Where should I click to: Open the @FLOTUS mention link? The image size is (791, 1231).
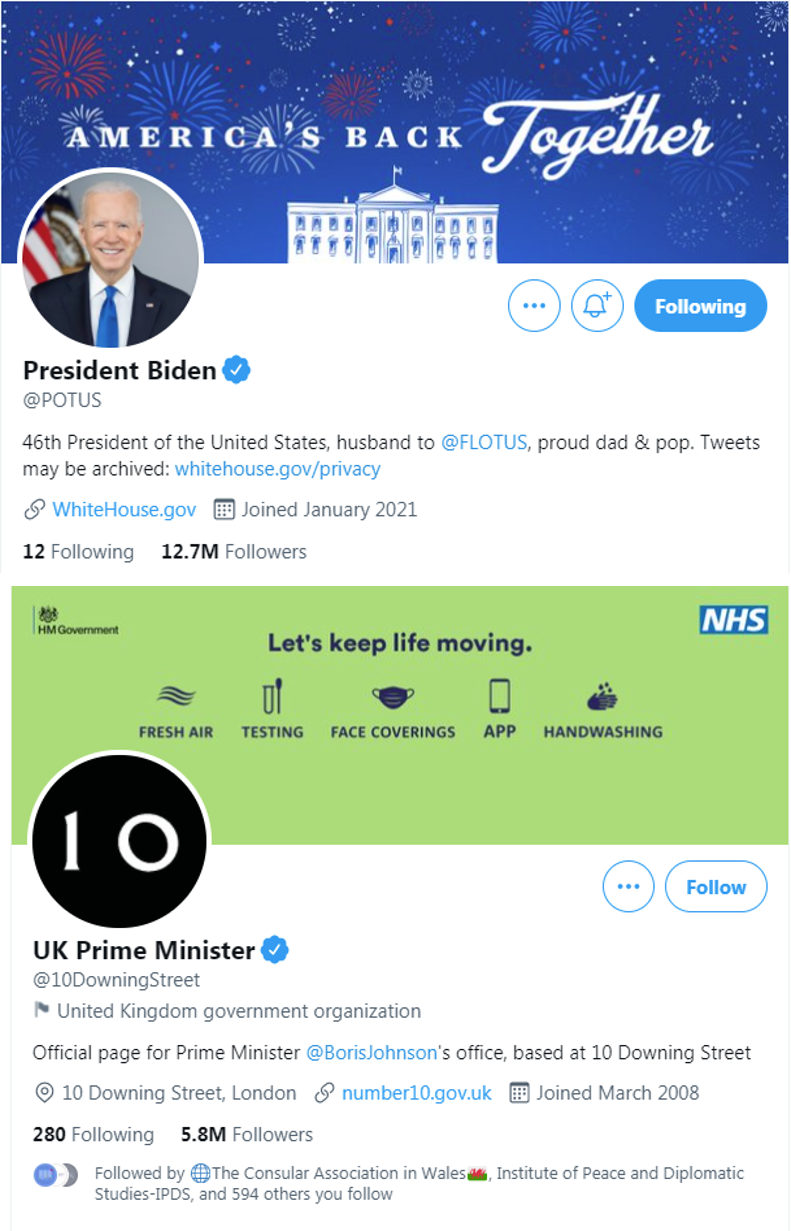pos(483,442)
